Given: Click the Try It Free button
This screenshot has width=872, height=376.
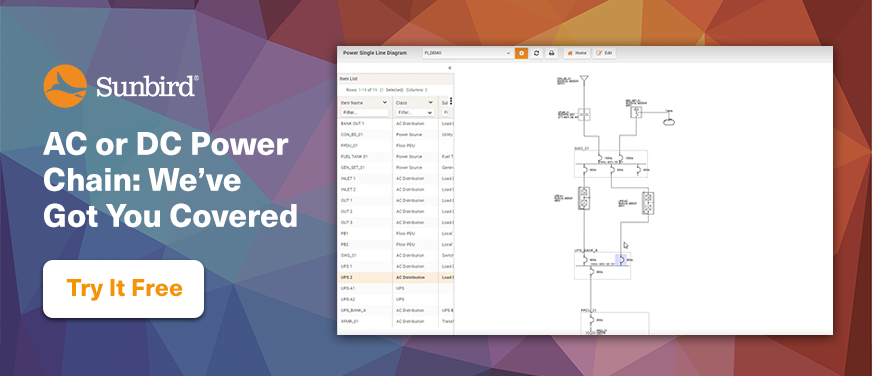Looking at the screenshot, I should [x=123, y=289].
